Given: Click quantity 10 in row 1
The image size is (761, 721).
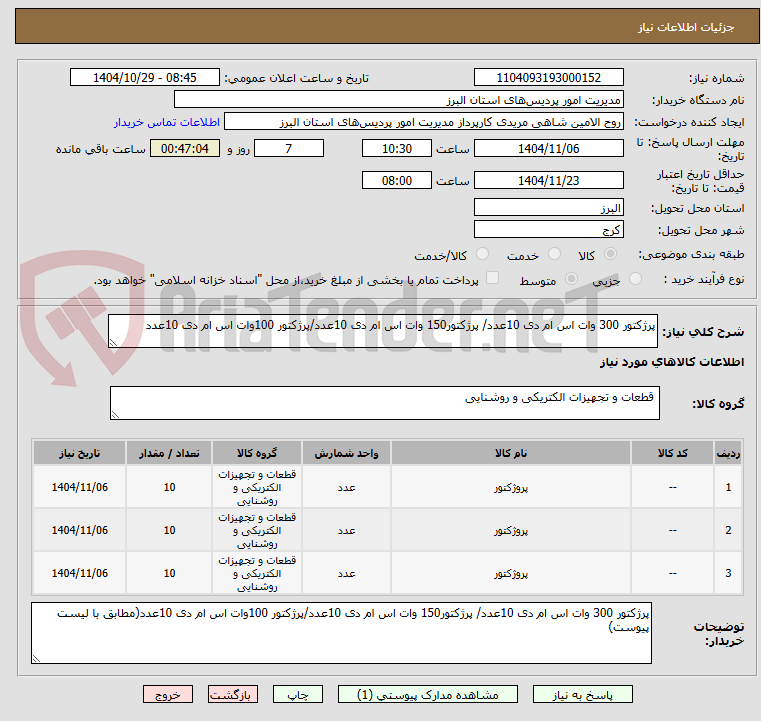Looking at the screenshot, I should [169, 487].
